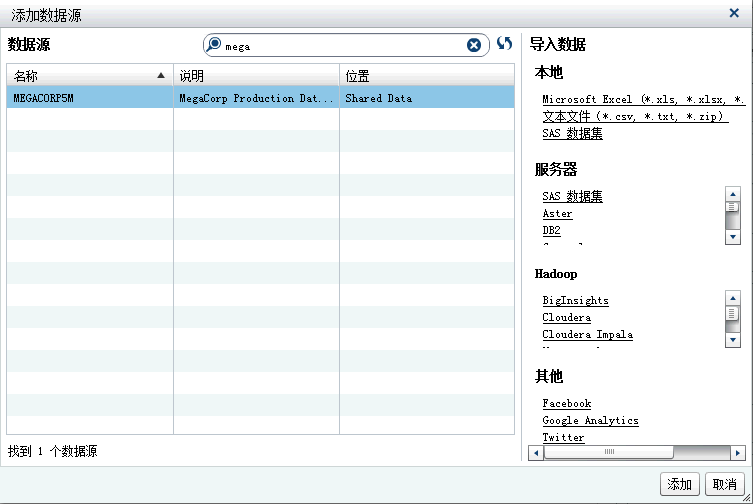The image size is (753, 504).
Task: Click right arrow of horizontal scrollbar
Action: 738,453
